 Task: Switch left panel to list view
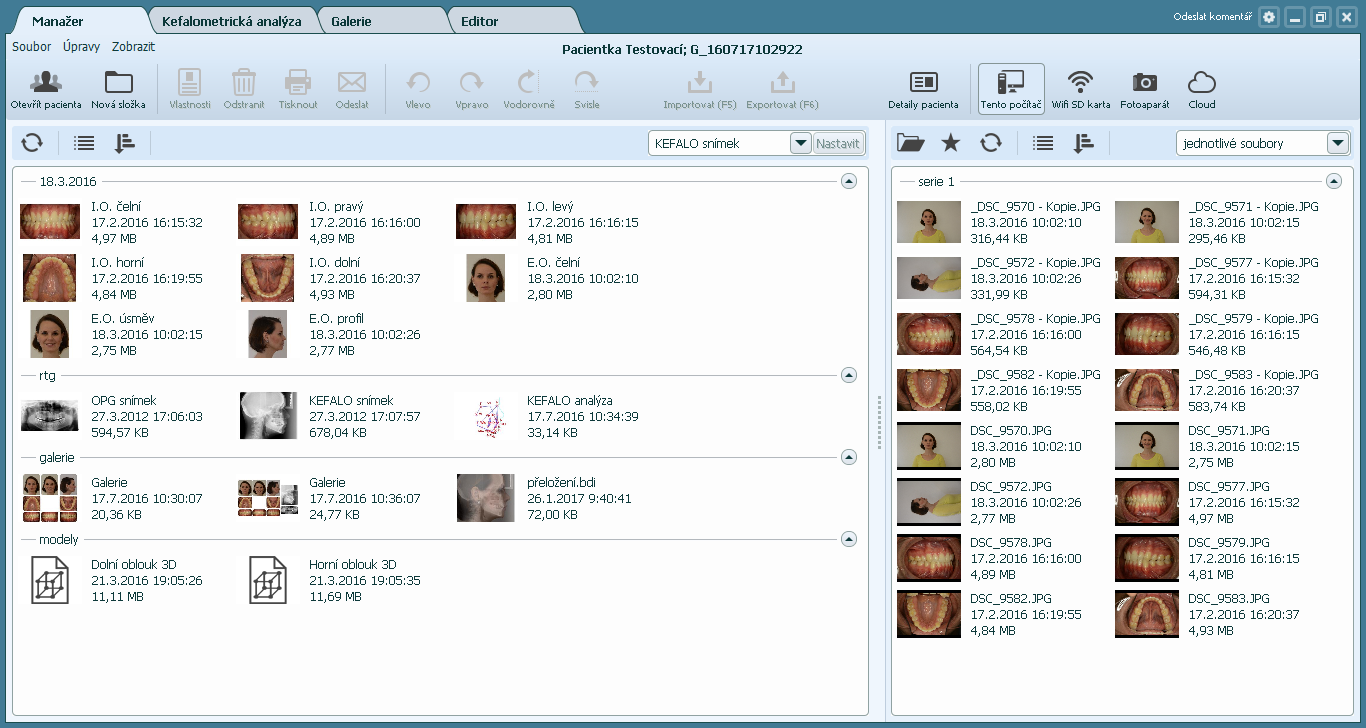click(84, 143)
